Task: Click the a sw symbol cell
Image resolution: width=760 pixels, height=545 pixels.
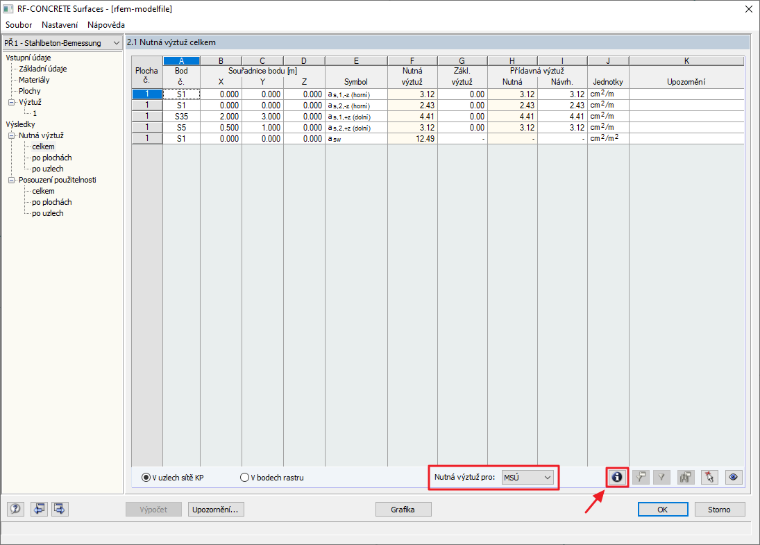Action: tap(356, 139)
